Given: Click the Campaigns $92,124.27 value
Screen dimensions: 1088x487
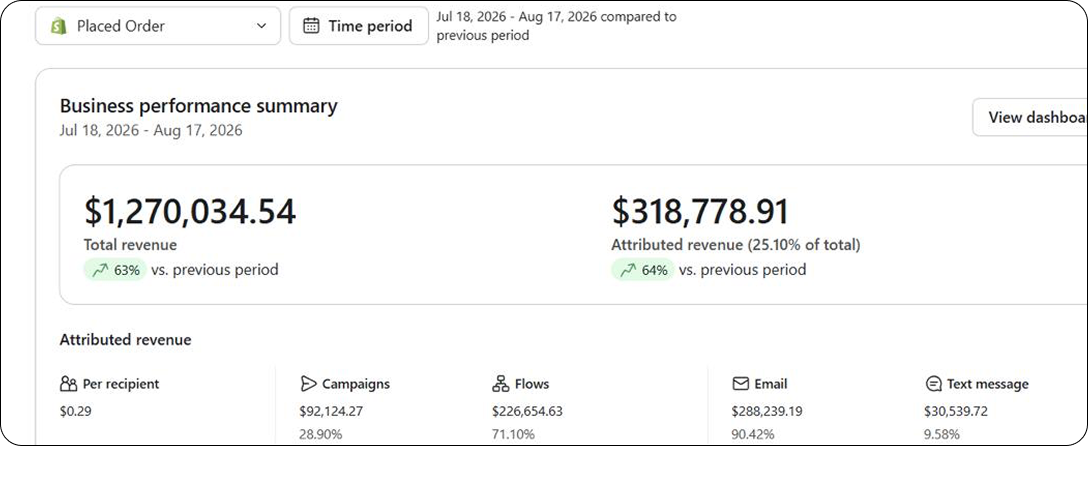Looking at the screenshot, I should pyautogui.click(x=331, y=411).
